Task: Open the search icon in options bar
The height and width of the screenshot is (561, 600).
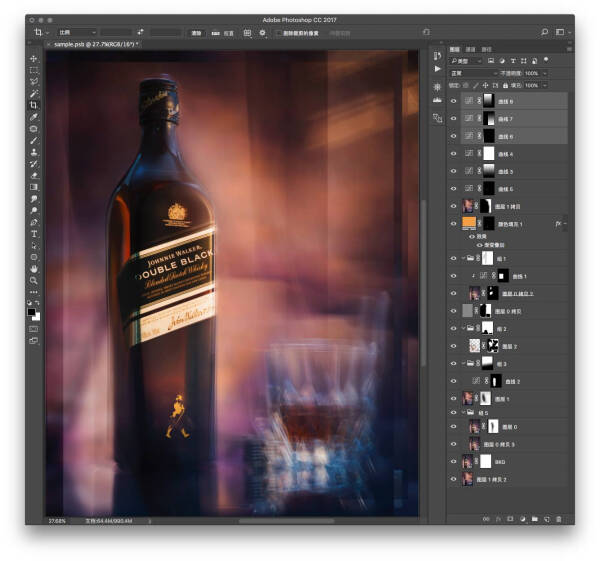Action: pyautogui.click(x=545, y=33)
